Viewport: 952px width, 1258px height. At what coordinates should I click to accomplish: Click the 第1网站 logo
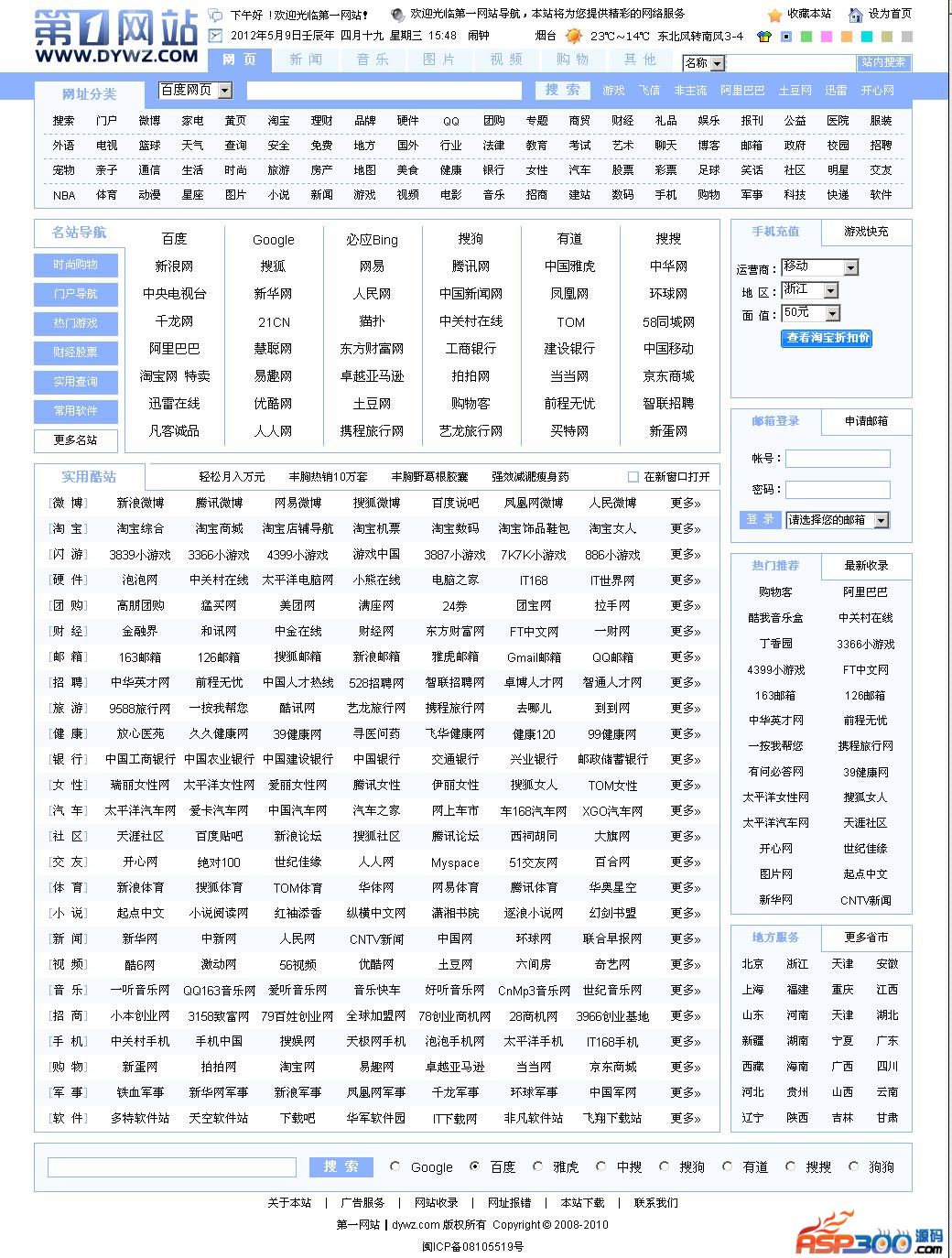116,36
